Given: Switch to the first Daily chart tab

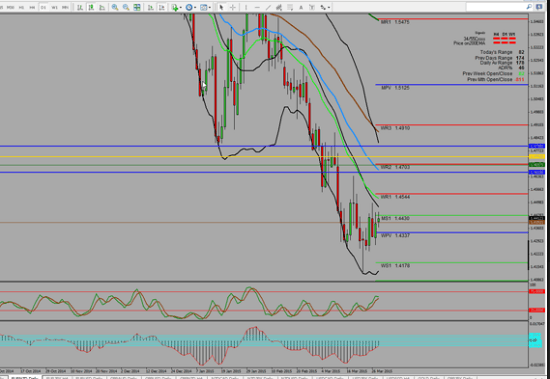Looking at the screenshot, I should (x=24, y=378).
